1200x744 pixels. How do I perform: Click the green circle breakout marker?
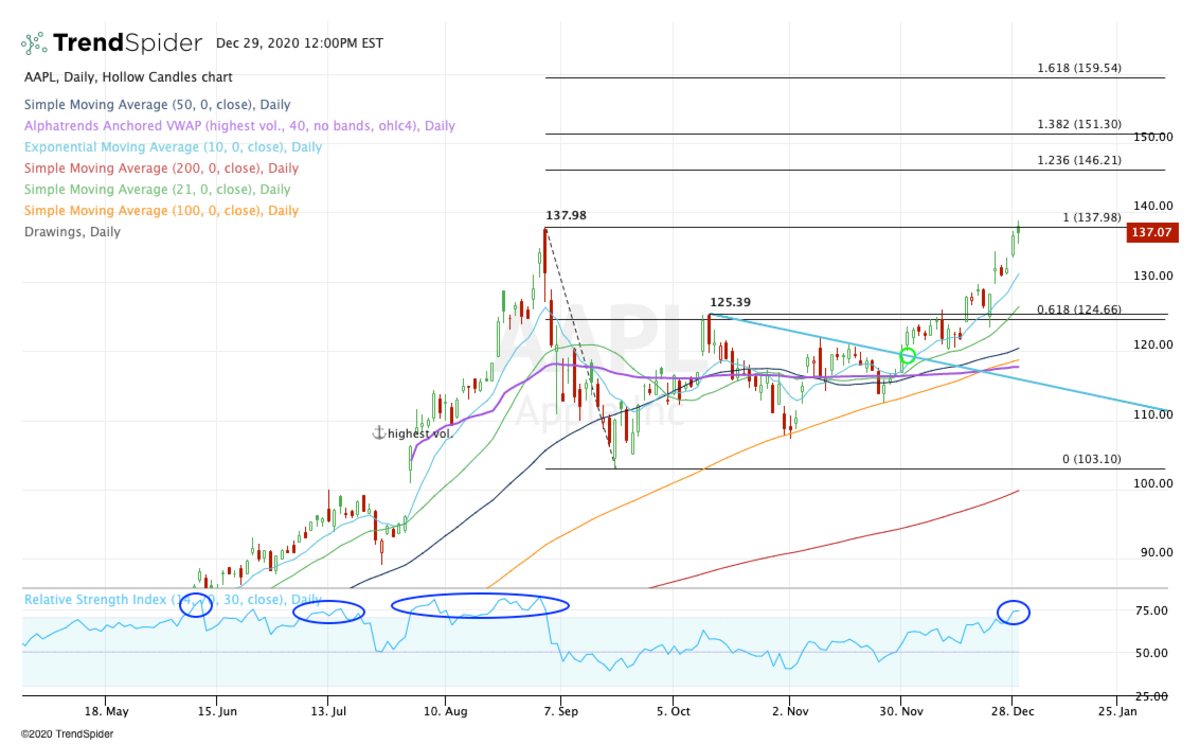coord(908,355)
